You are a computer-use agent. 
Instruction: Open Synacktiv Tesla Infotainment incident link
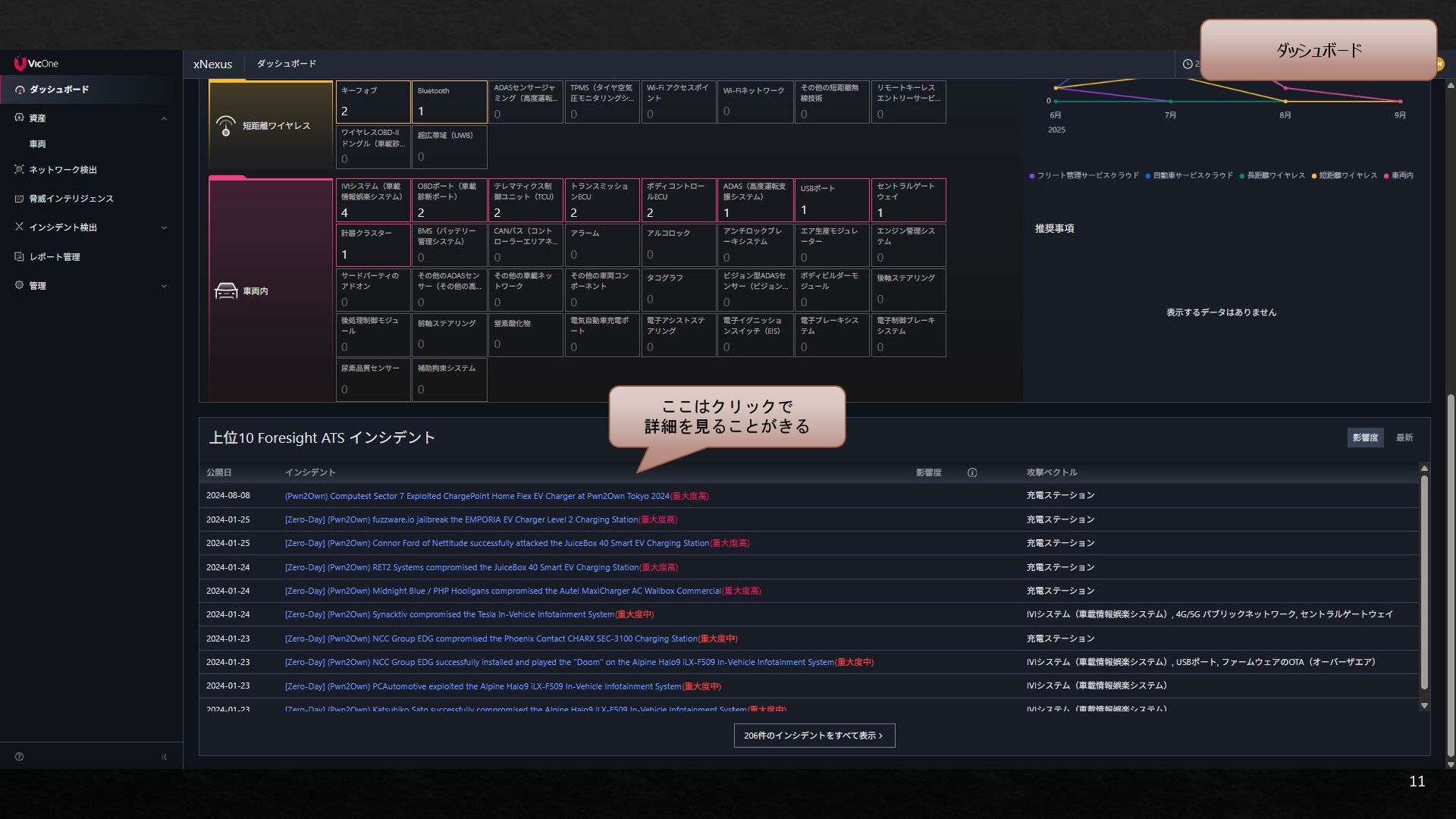click(x=449, y=615)
